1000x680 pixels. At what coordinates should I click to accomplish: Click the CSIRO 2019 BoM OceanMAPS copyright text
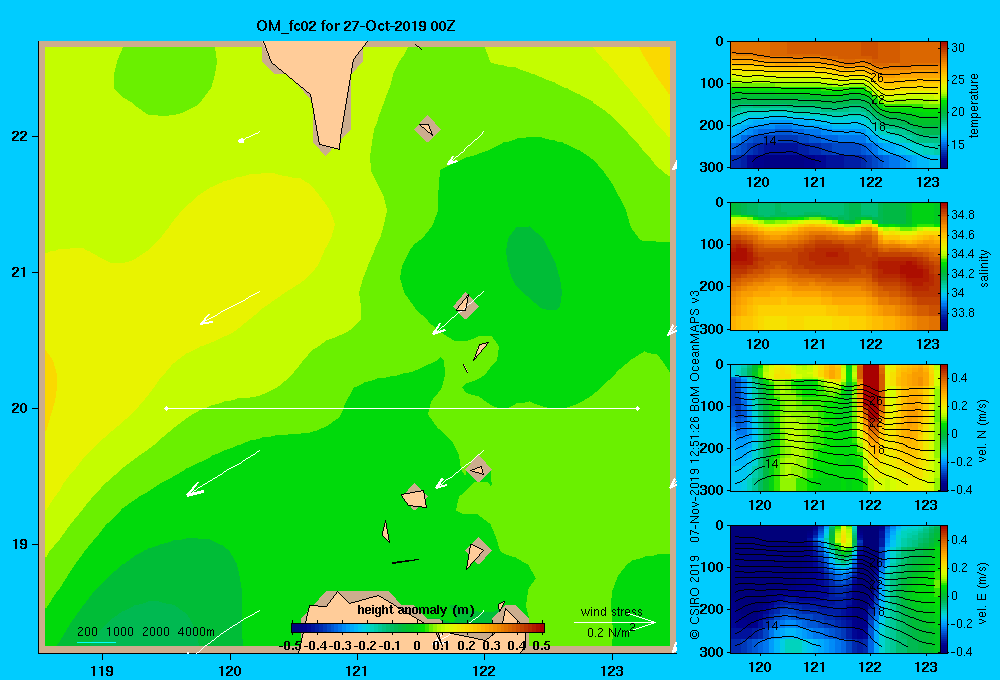(695, 464)
